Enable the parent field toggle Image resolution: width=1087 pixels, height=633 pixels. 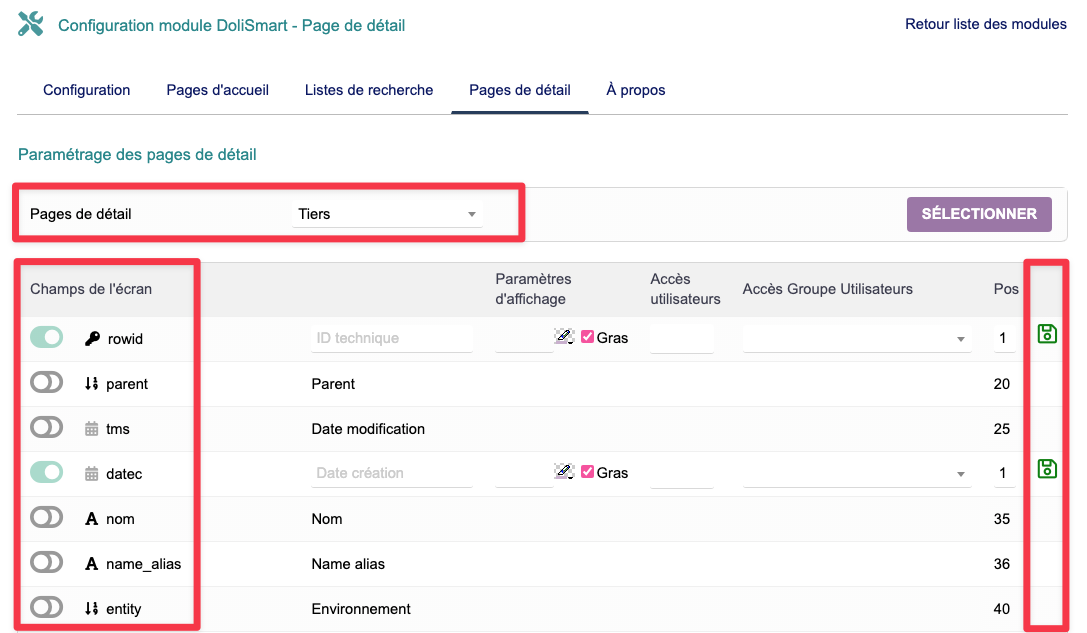tap(47, 383)
